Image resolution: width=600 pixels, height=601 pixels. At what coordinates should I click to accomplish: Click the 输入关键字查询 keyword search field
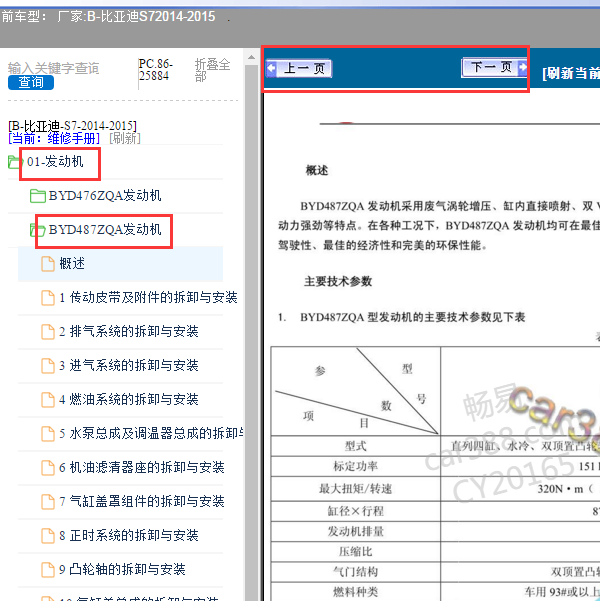click(54, 68)
